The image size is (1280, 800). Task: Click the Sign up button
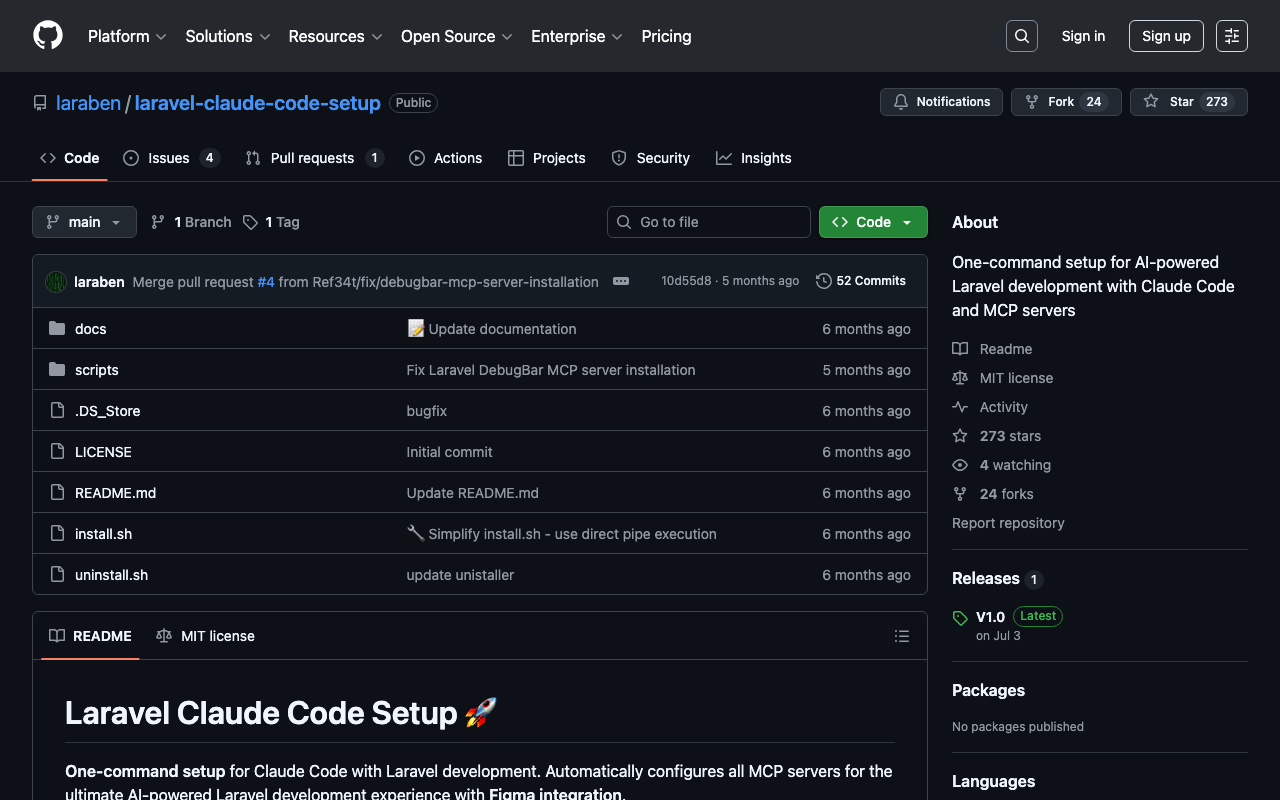(1166, 36)
